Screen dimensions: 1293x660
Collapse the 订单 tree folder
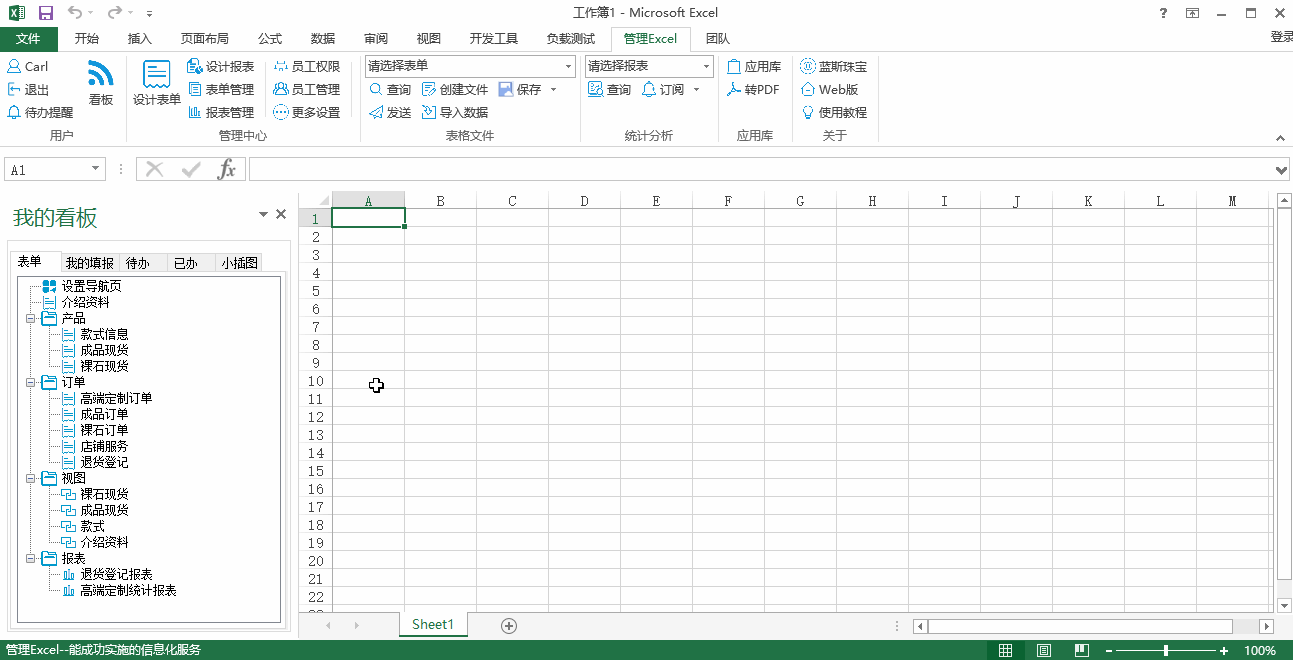coord(31,382)
